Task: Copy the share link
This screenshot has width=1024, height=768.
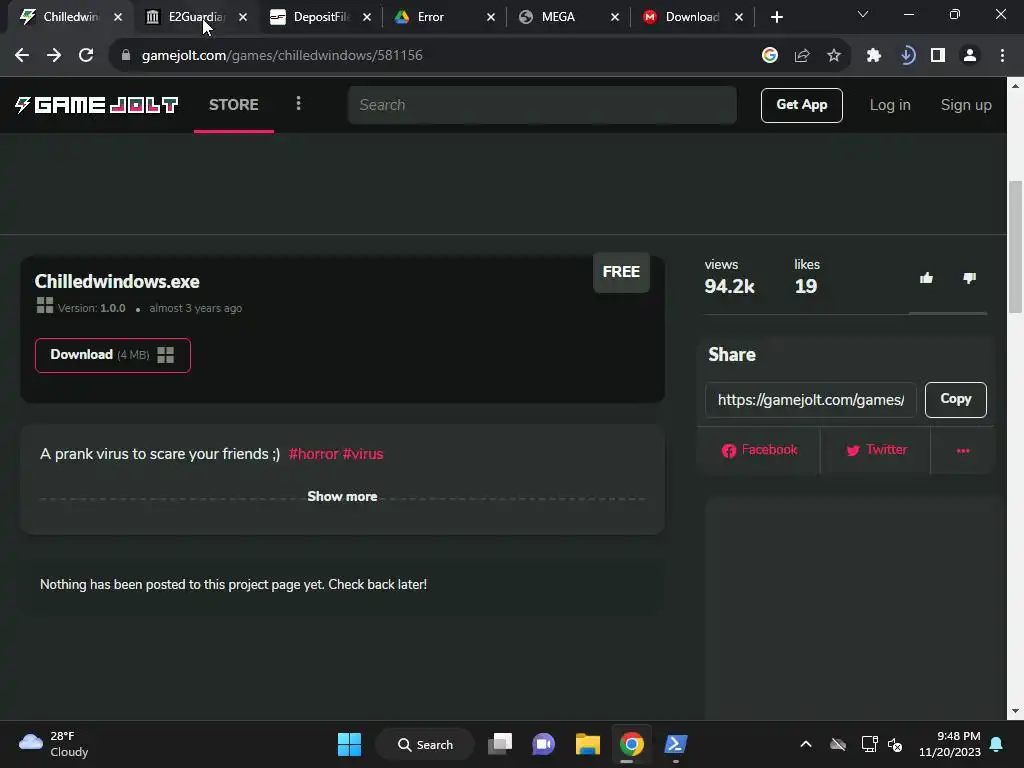Action: coord(955,400)
